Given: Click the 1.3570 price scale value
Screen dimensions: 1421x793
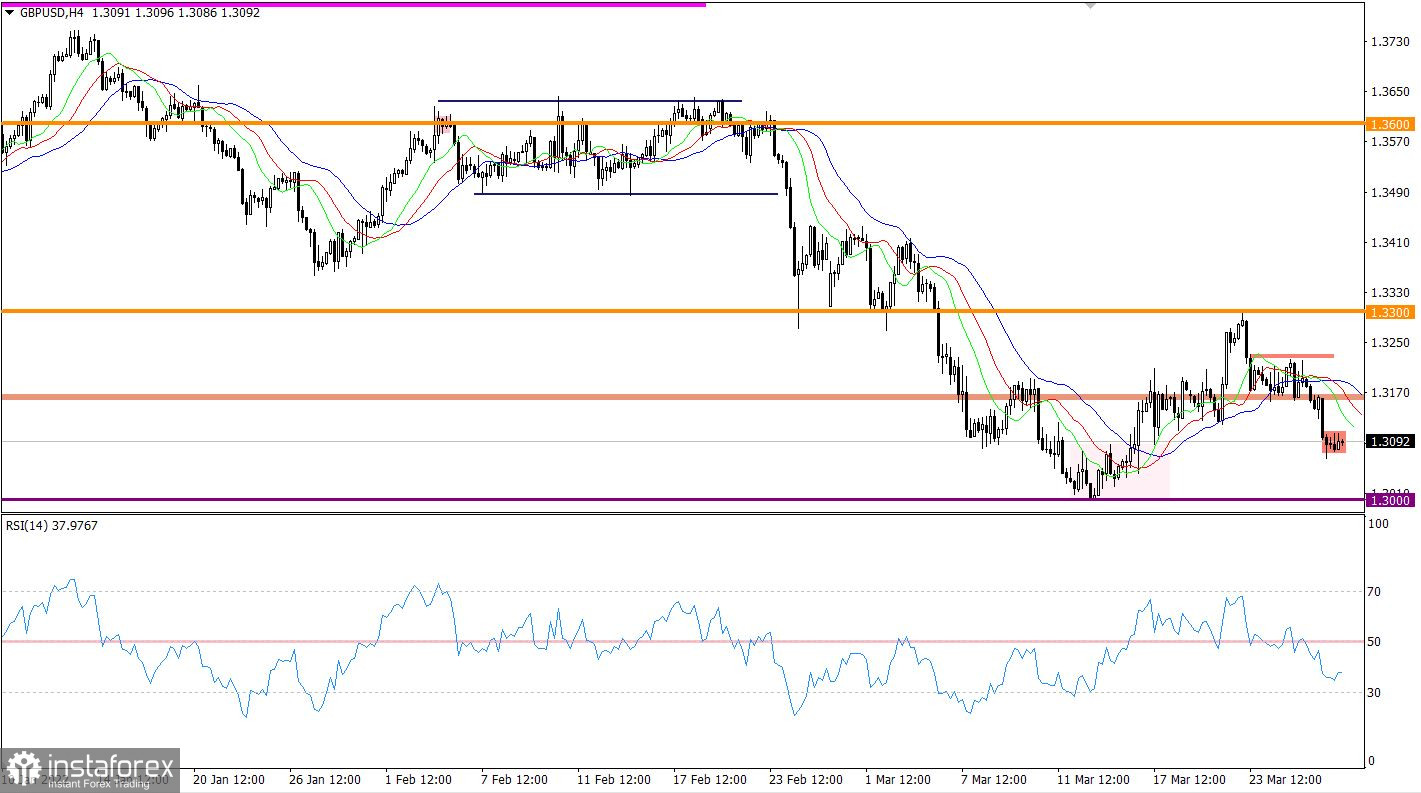Looking at the screenshot, I should coord(1391,142).
